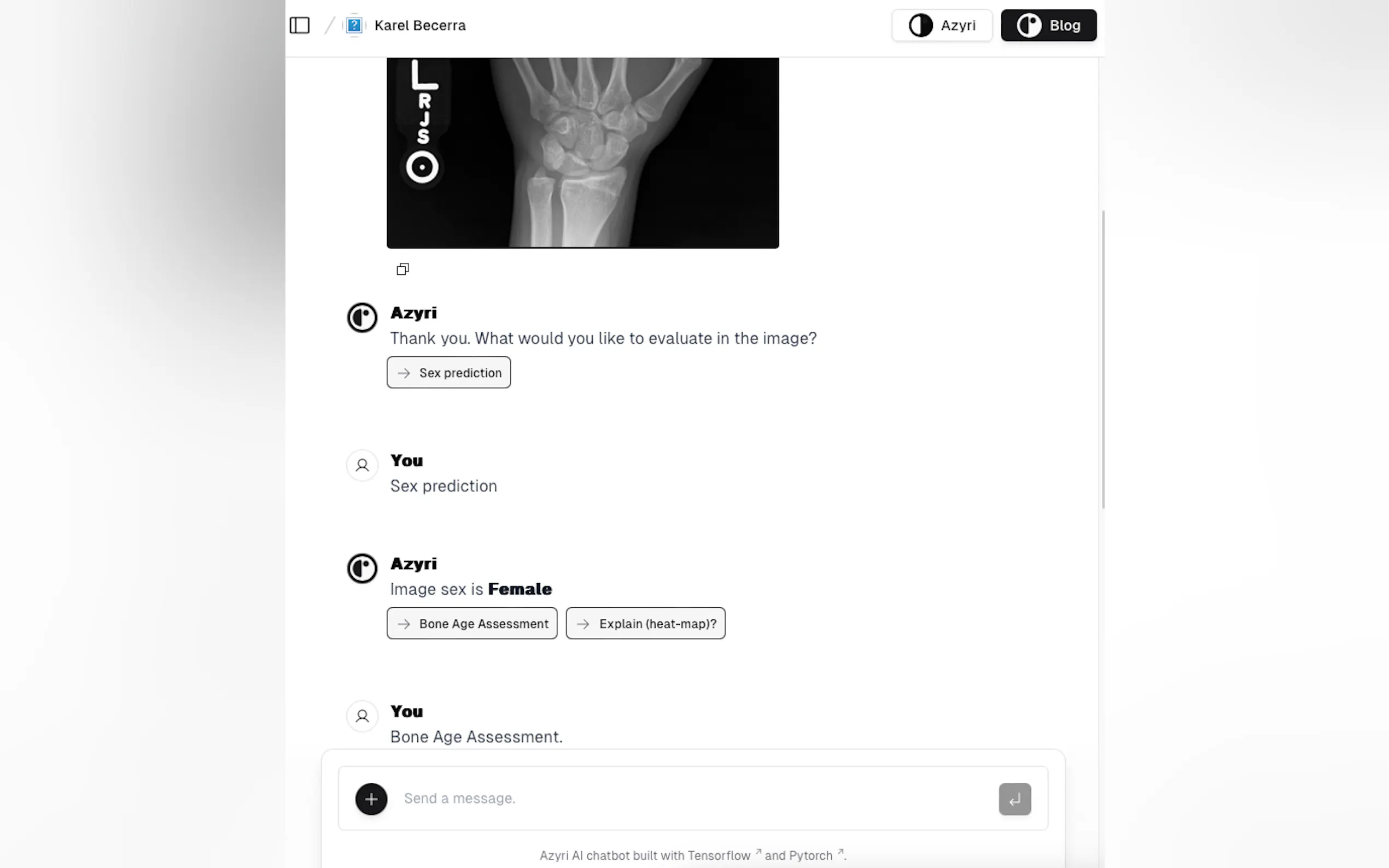This screenshot has height=868, width=1389.
Task: Click the plus attachment icon
Action: [371, 799]
